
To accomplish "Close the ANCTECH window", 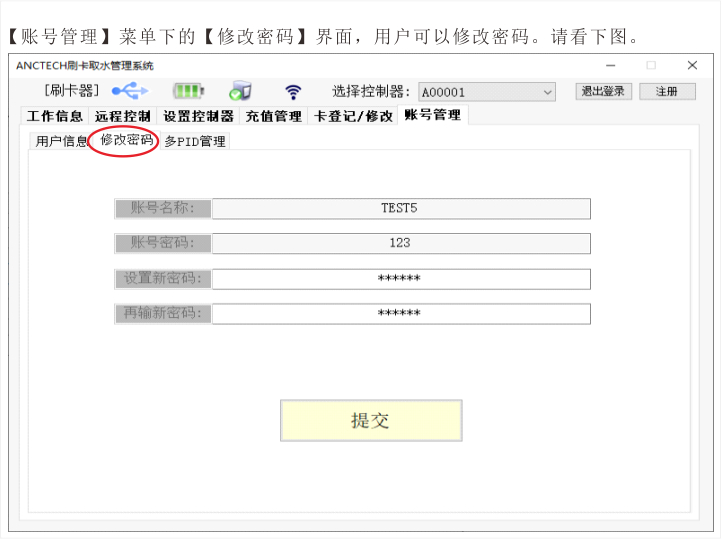I will tap(692, 65).
